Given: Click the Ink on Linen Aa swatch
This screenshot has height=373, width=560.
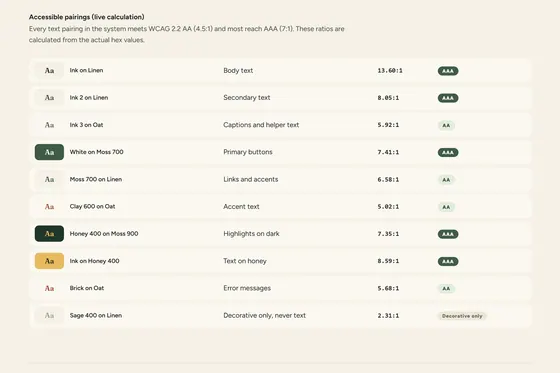Looking at the screenshot, I should click(49, 71).
